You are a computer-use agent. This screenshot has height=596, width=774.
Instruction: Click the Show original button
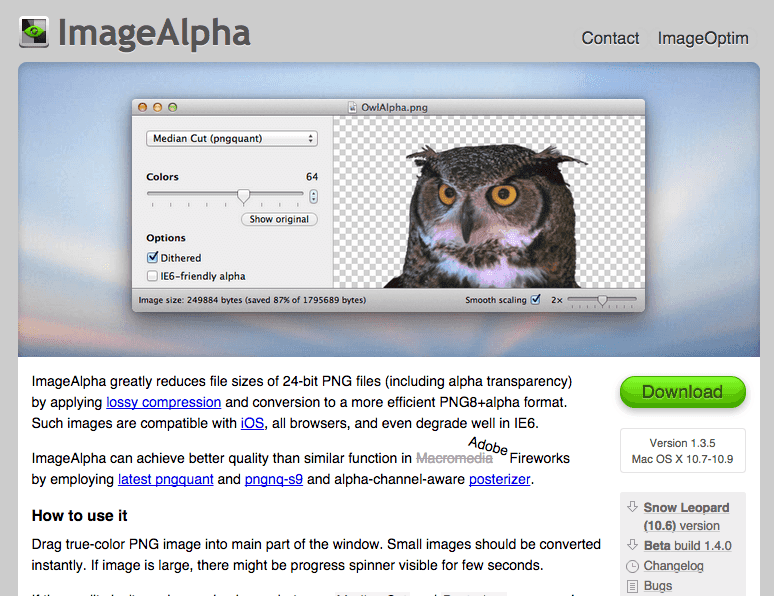pyautogui.click(x=279, y=219)
